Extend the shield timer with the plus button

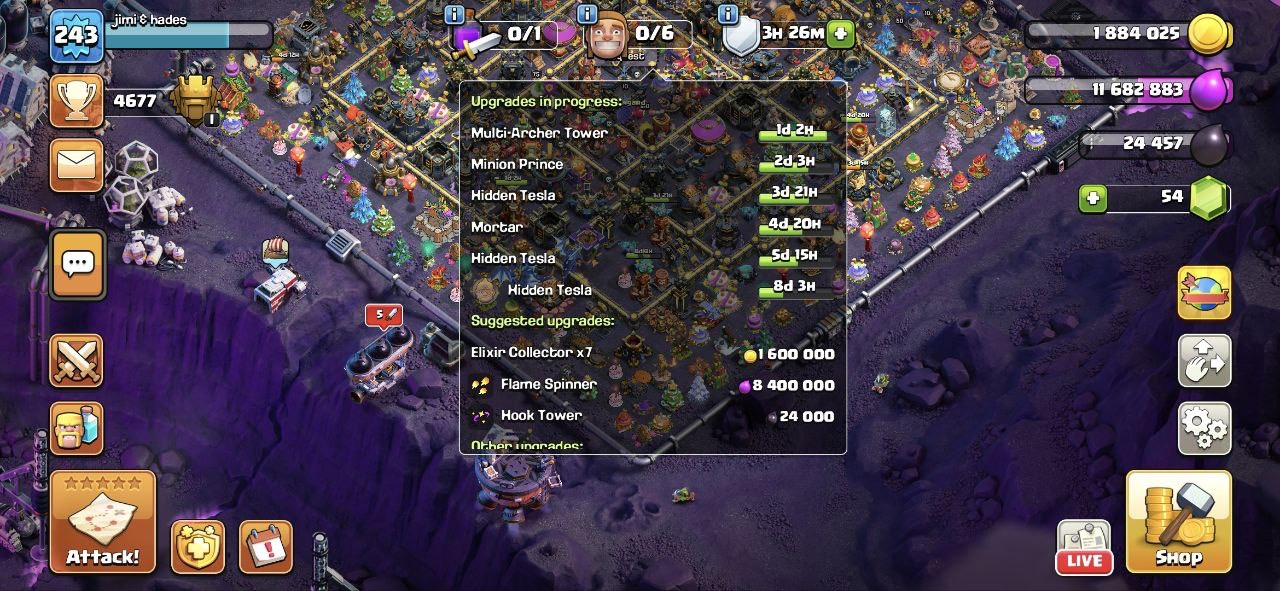[840, 33]
